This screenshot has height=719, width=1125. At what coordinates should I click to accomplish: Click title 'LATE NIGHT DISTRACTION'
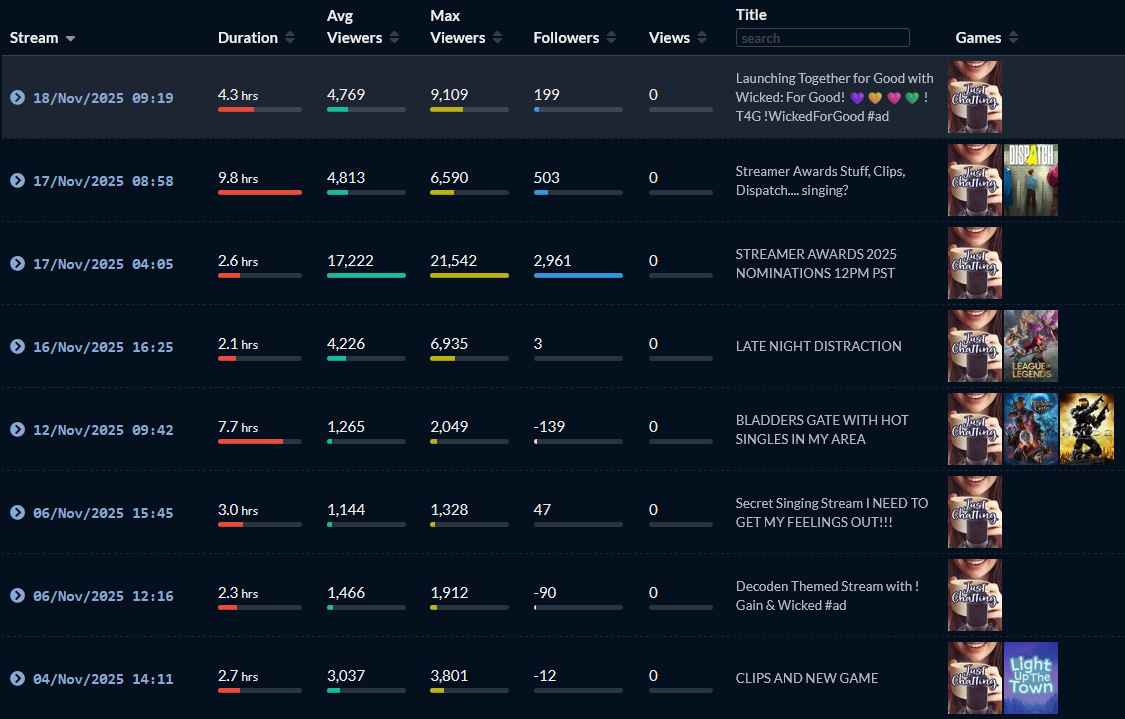[818, 346]
